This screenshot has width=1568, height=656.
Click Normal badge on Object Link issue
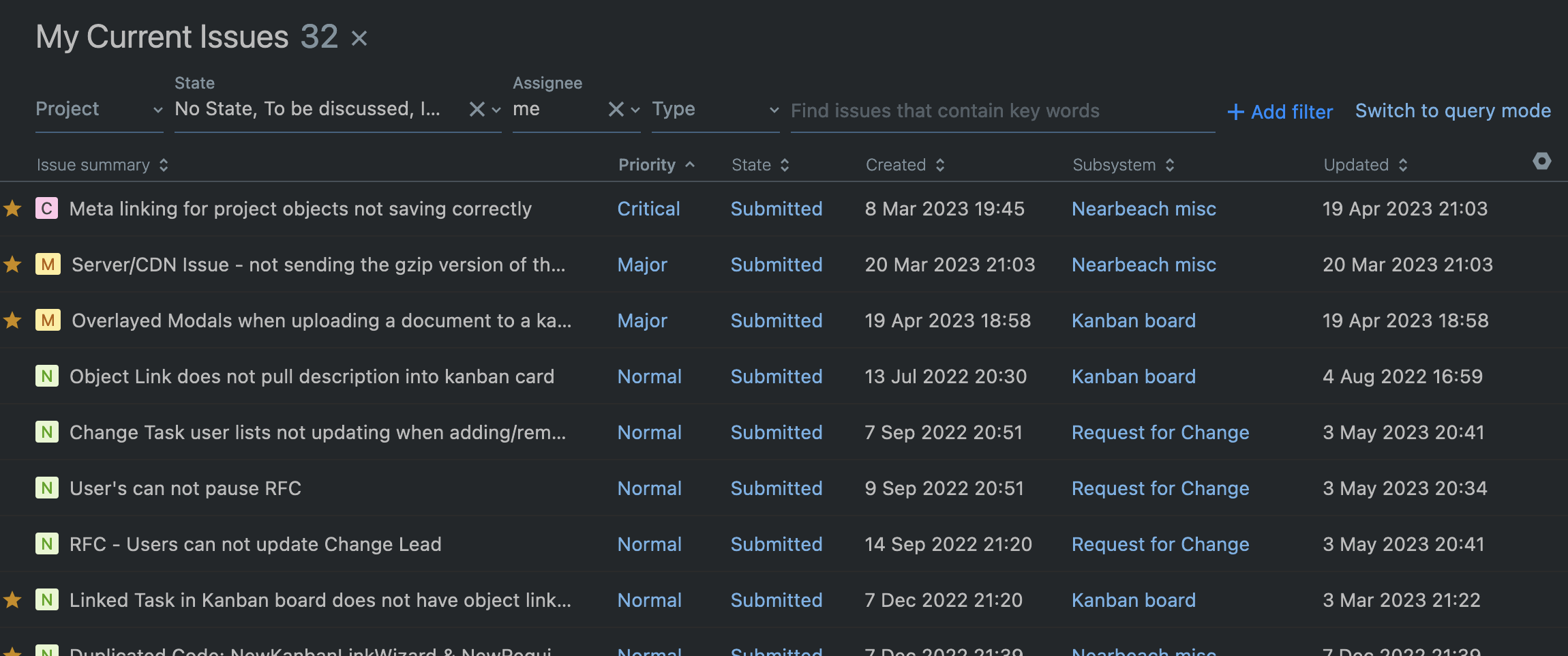point(46,376)
